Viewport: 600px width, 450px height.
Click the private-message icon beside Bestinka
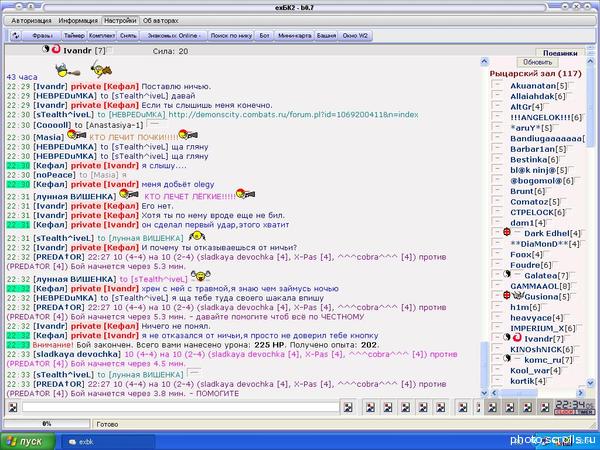point(497,159)
